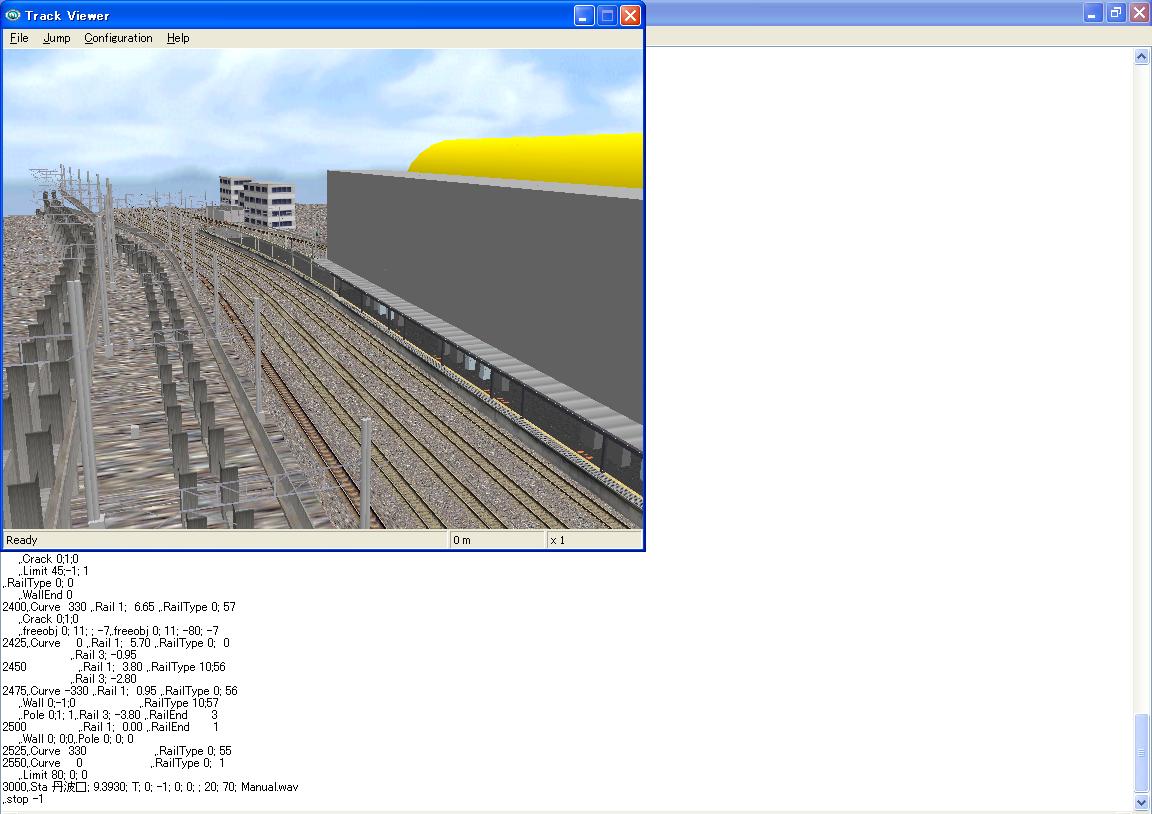Close the Track Viewer window

(x=630, y=15)
